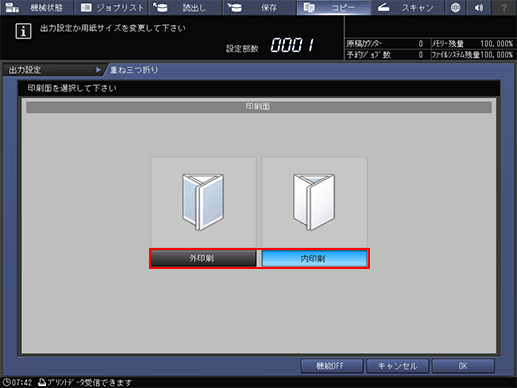Click the globe network icon

click(x=455, y=7)
